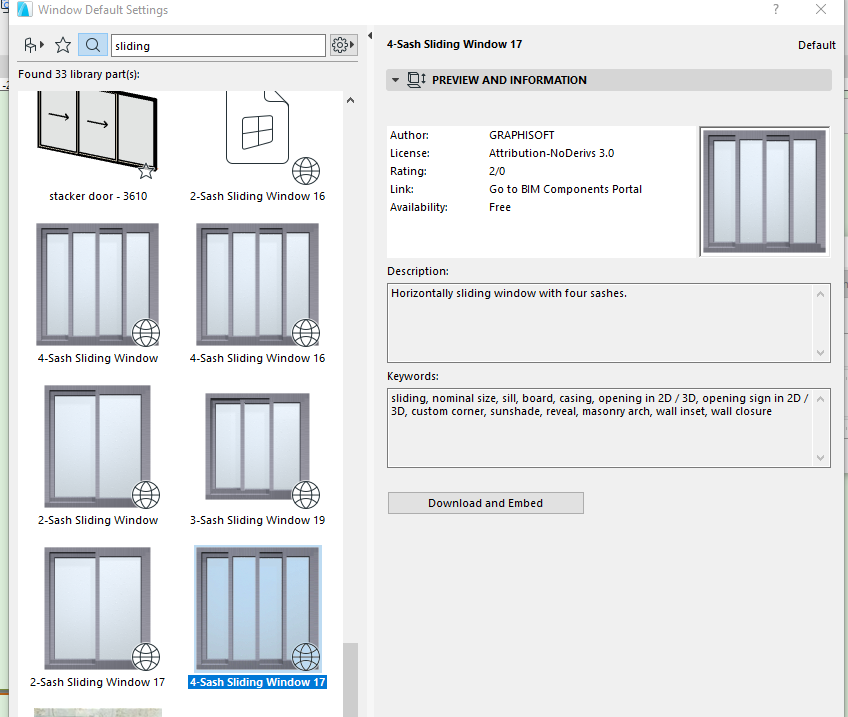Click Found 33 library part(s) text
This screenshot has width=848, height=717.
pos(79,74)
